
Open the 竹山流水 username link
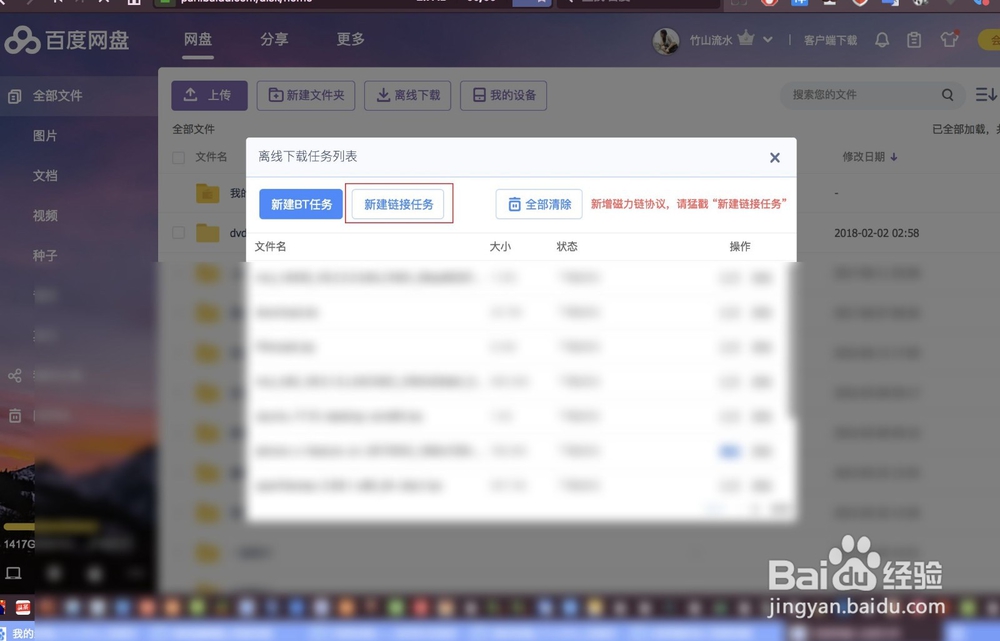tap(711, 41)
